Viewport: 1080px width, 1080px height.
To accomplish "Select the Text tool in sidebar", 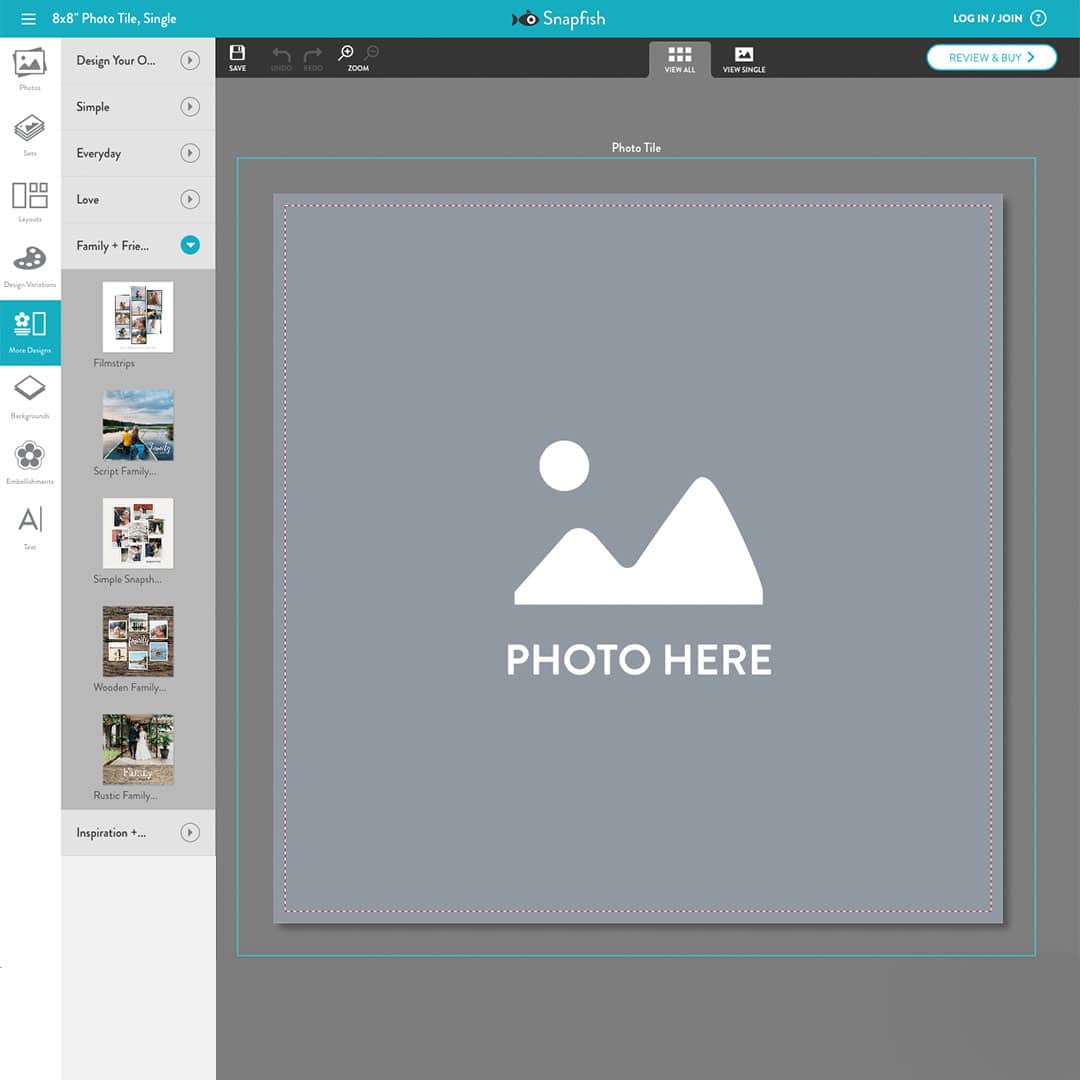I will pyautogui.click(x=30, y=528).
